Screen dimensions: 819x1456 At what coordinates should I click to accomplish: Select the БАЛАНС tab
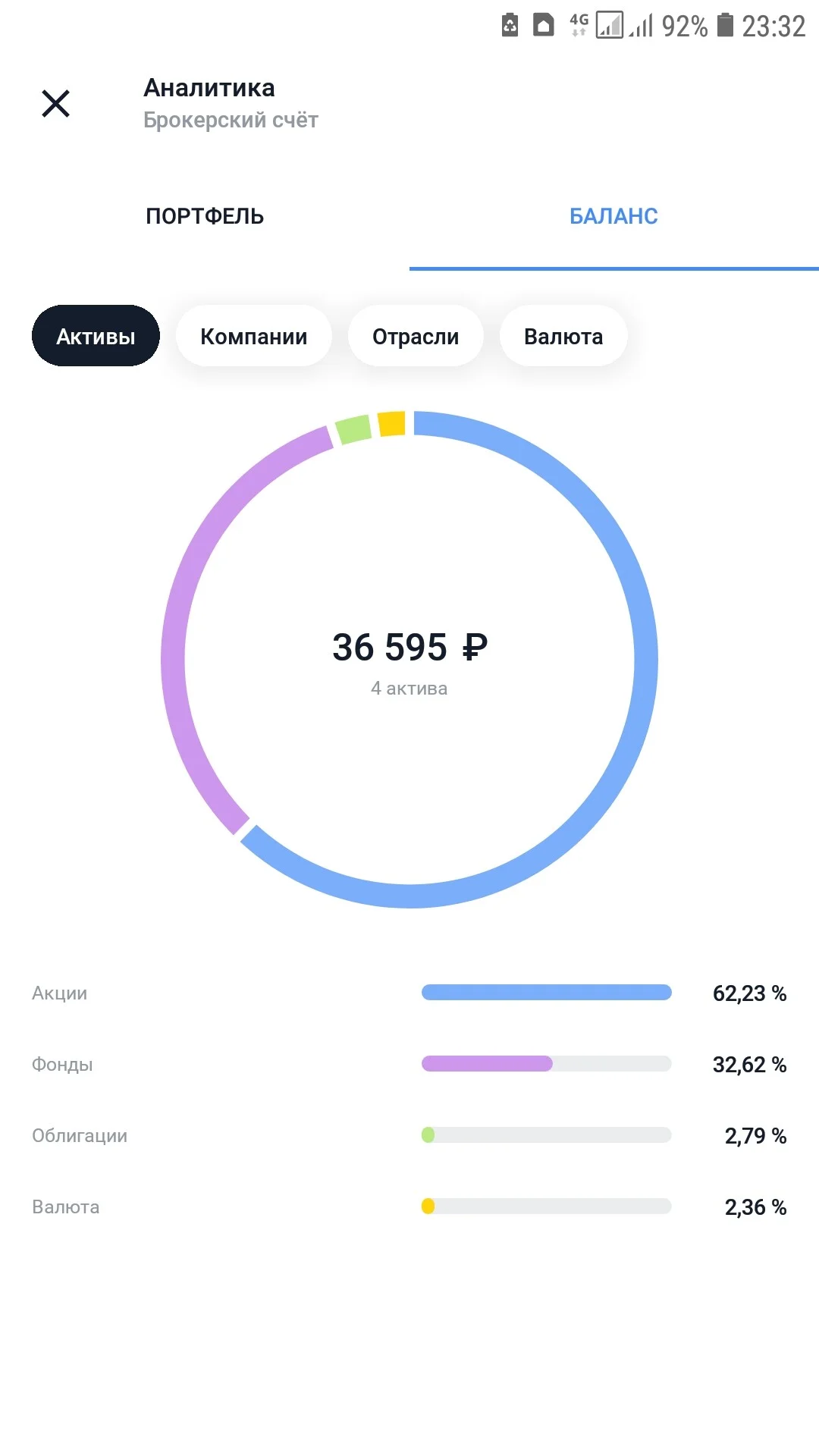click(x=614, y=216)
